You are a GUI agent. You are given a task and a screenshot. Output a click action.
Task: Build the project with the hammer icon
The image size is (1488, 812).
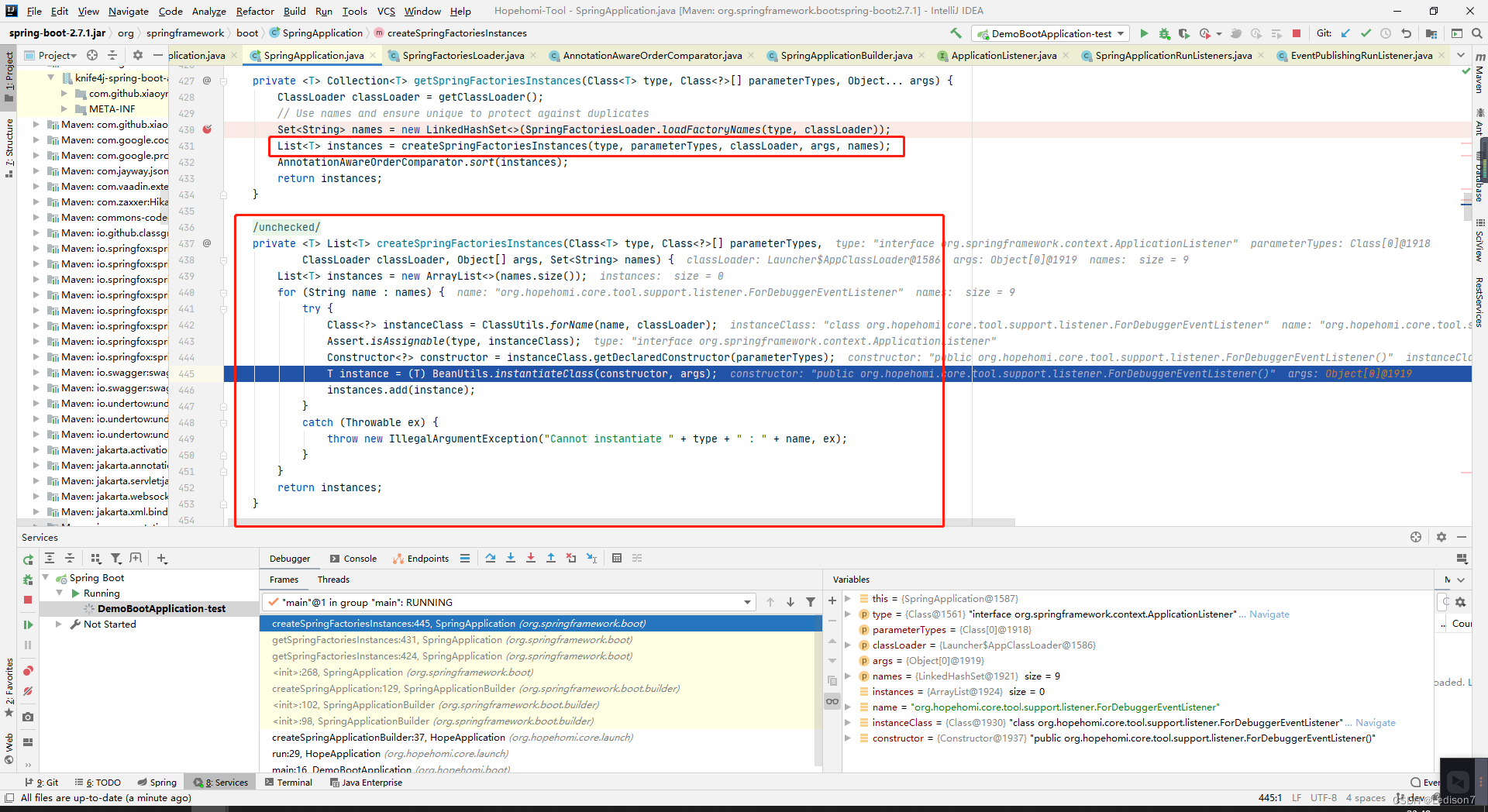(x=956, y=33)
